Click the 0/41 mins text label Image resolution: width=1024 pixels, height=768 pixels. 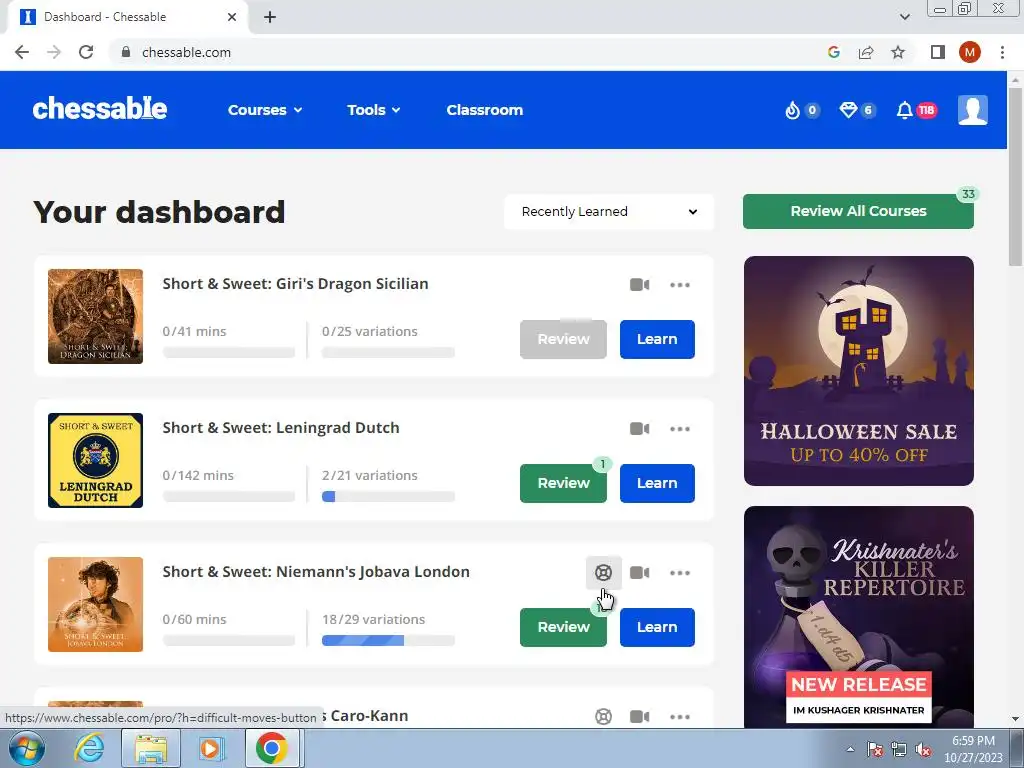(194, 331)
